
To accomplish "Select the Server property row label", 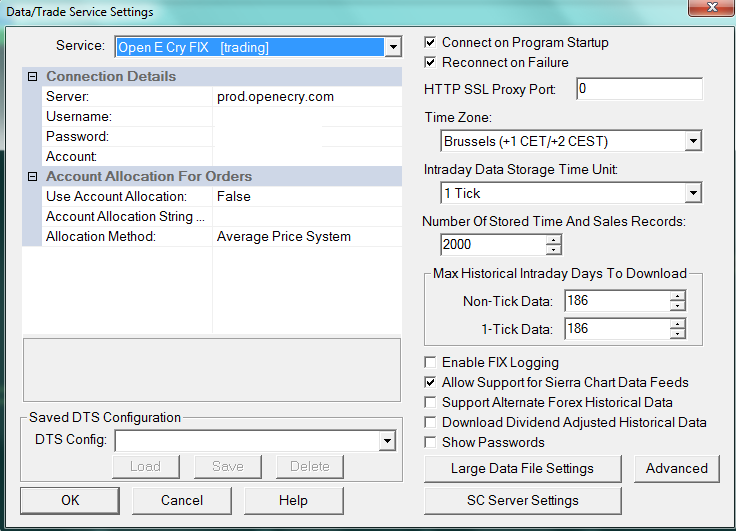I will (68, 97).
